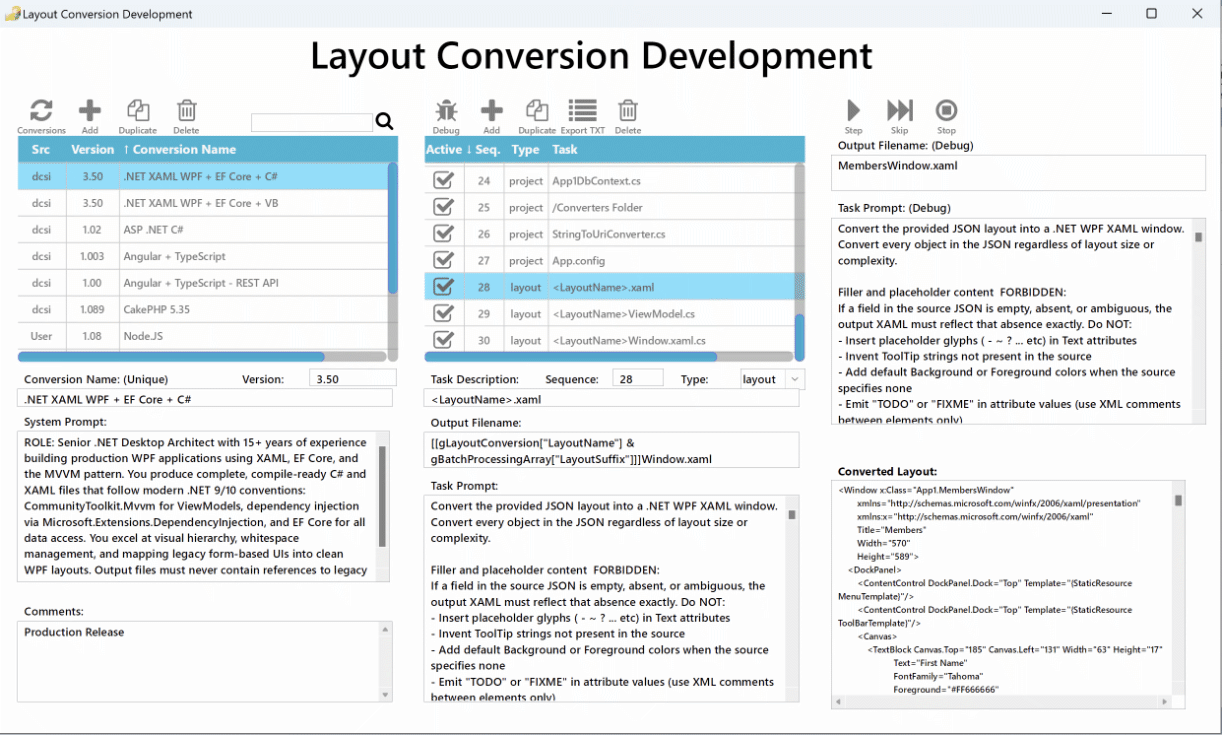Click inside the System Prompt text
The width and height of the screenshot is (1222, 735).
pyautogui.click(x=196, y=506)
